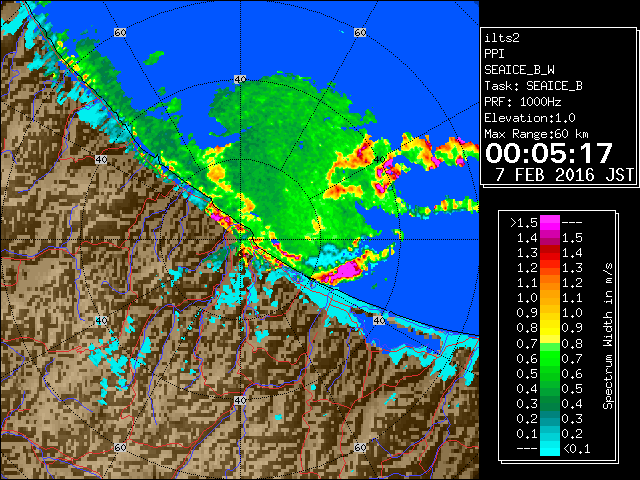640x480 pixels.
Task: Pick the bright green legend swatch beside 0.6
Action: tap(550, 358)
